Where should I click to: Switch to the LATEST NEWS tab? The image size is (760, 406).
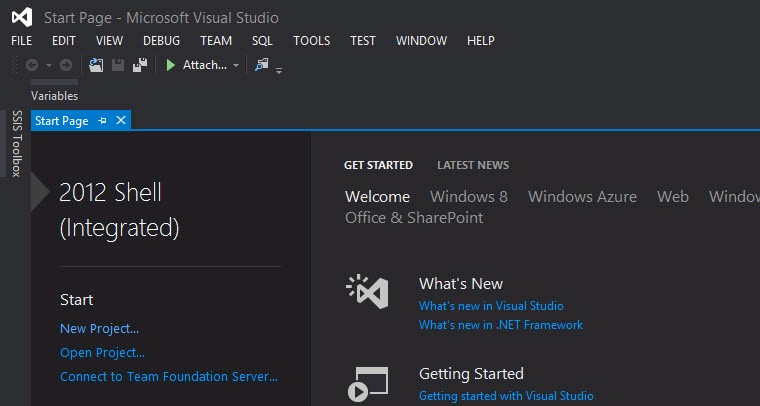tap(472, 165)
